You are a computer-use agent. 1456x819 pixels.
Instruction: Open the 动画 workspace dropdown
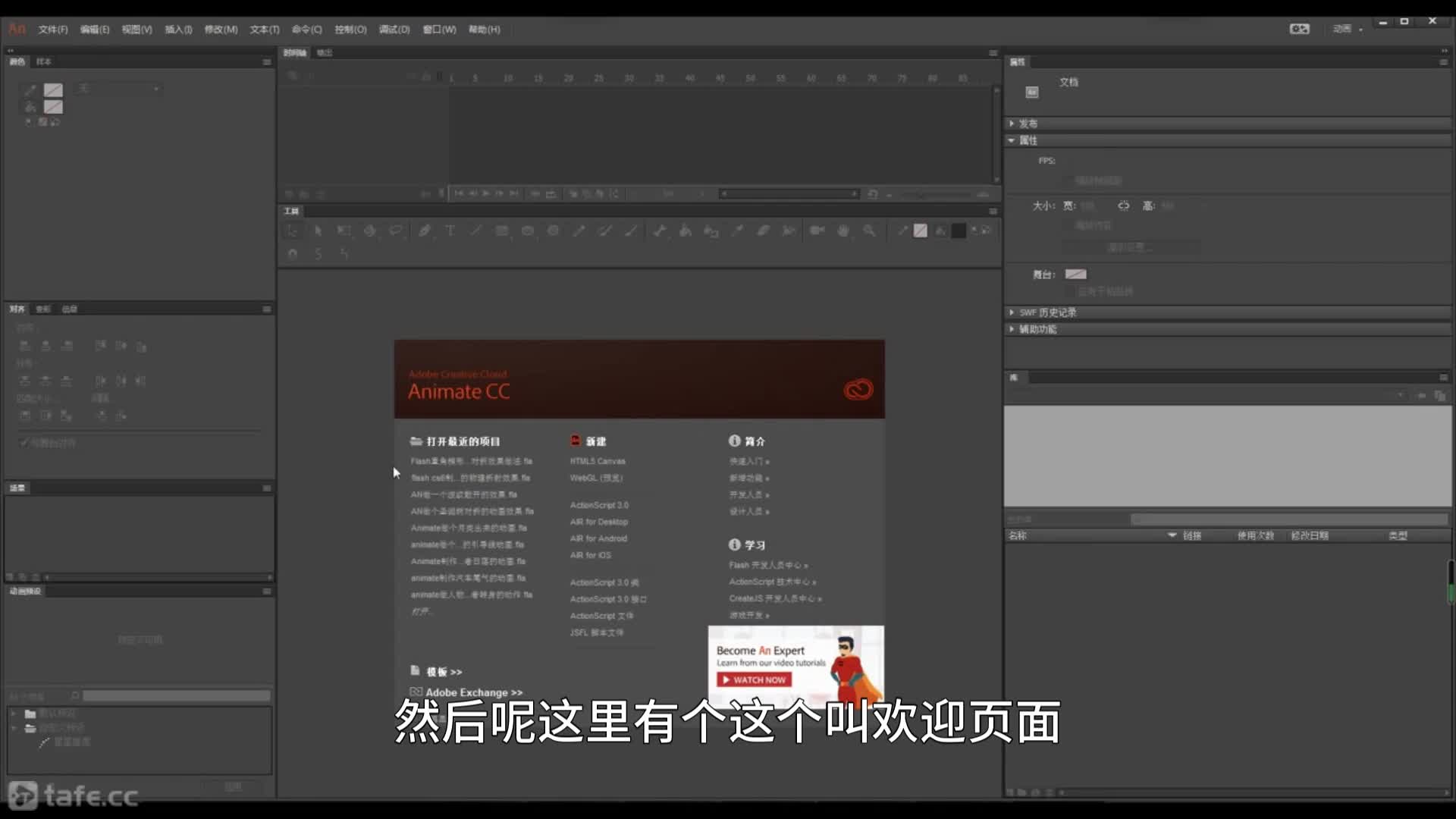pyautogui.click(x=1348, y=29)
